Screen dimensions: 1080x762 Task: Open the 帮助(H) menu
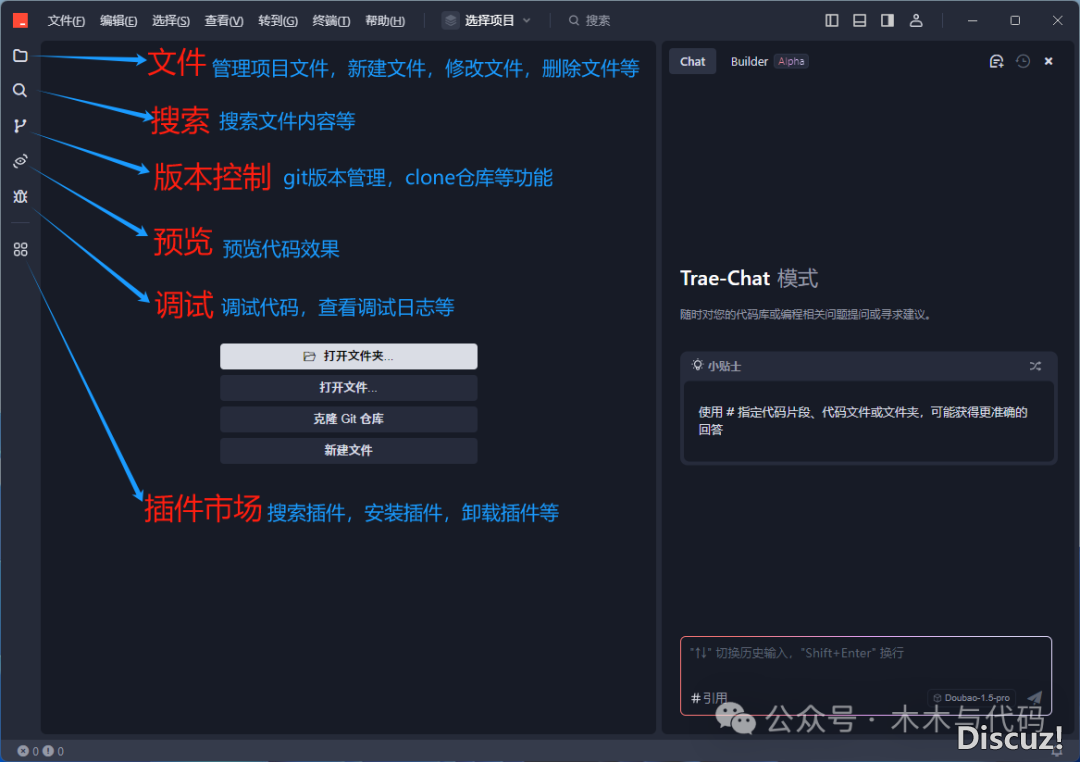[x=385, y=21]
